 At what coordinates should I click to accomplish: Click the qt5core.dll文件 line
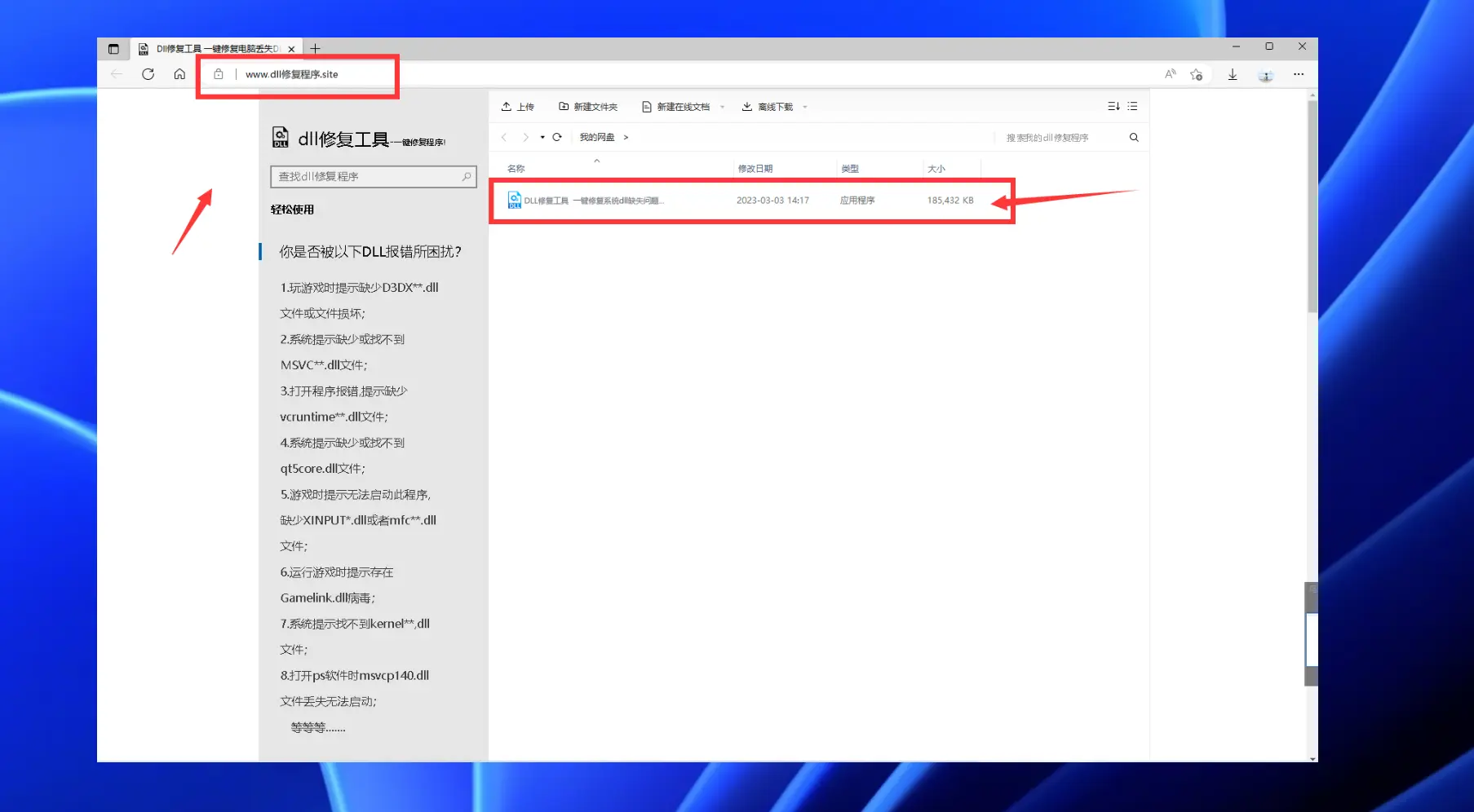[323, 469]
